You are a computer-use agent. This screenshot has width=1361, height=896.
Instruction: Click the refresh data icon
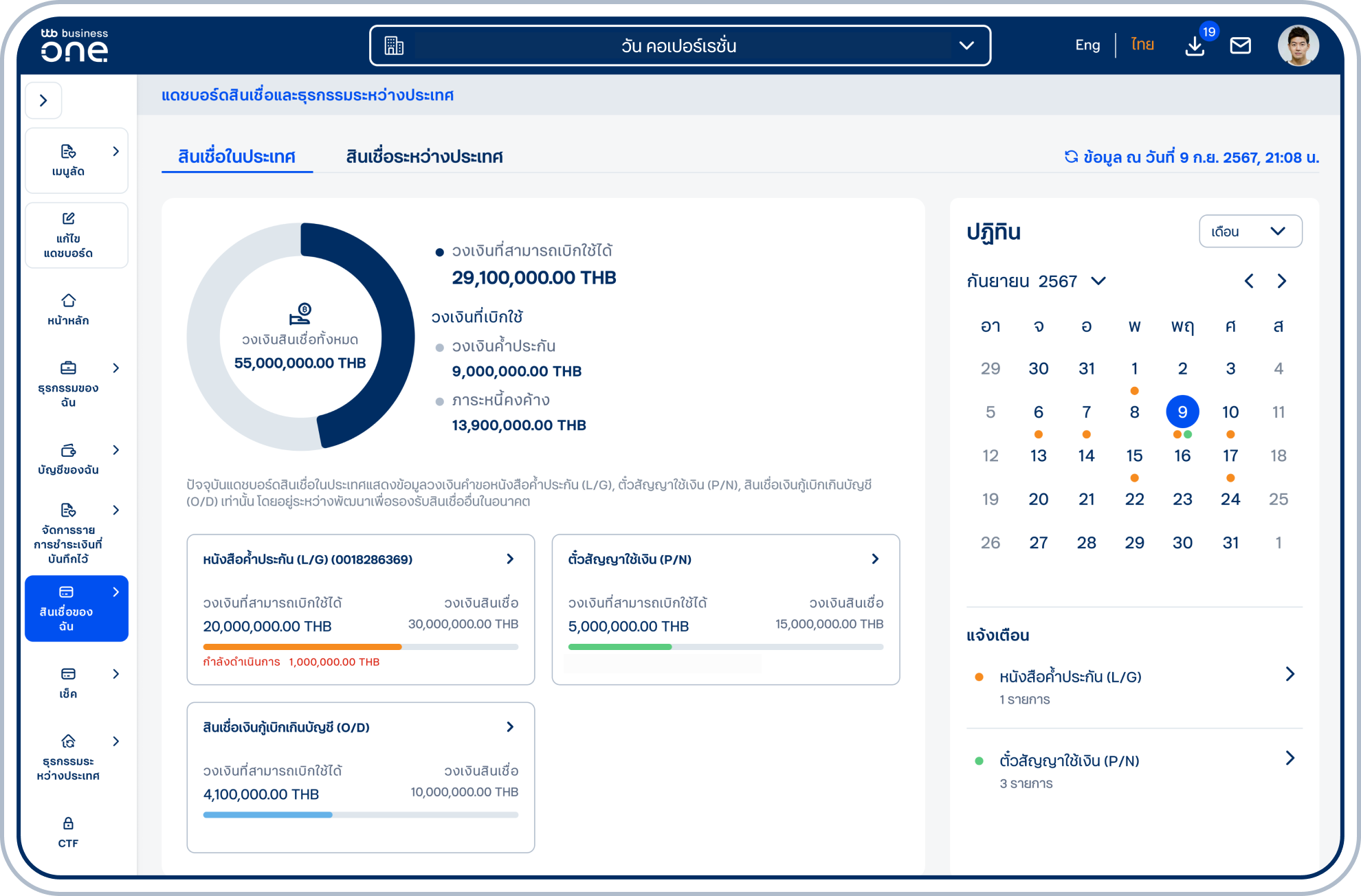tap(1071, 157)
